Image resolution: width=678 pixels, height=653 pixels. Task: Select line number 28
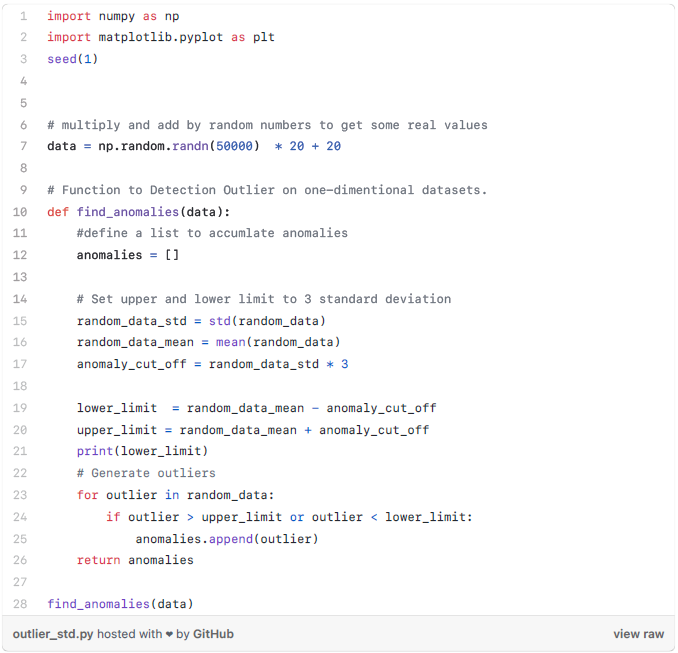(20, 604)
